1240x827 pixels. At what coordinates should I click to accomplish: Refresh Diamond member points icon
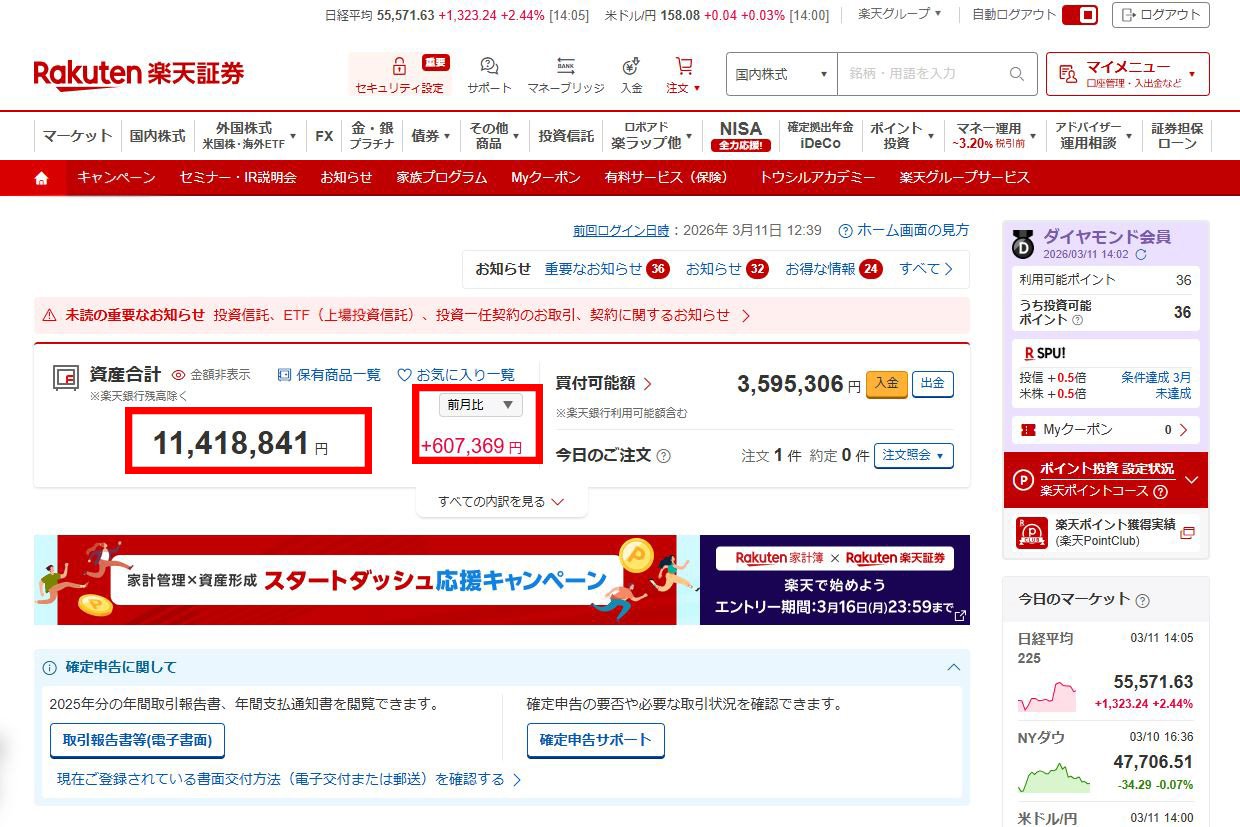coord(1141,255)
